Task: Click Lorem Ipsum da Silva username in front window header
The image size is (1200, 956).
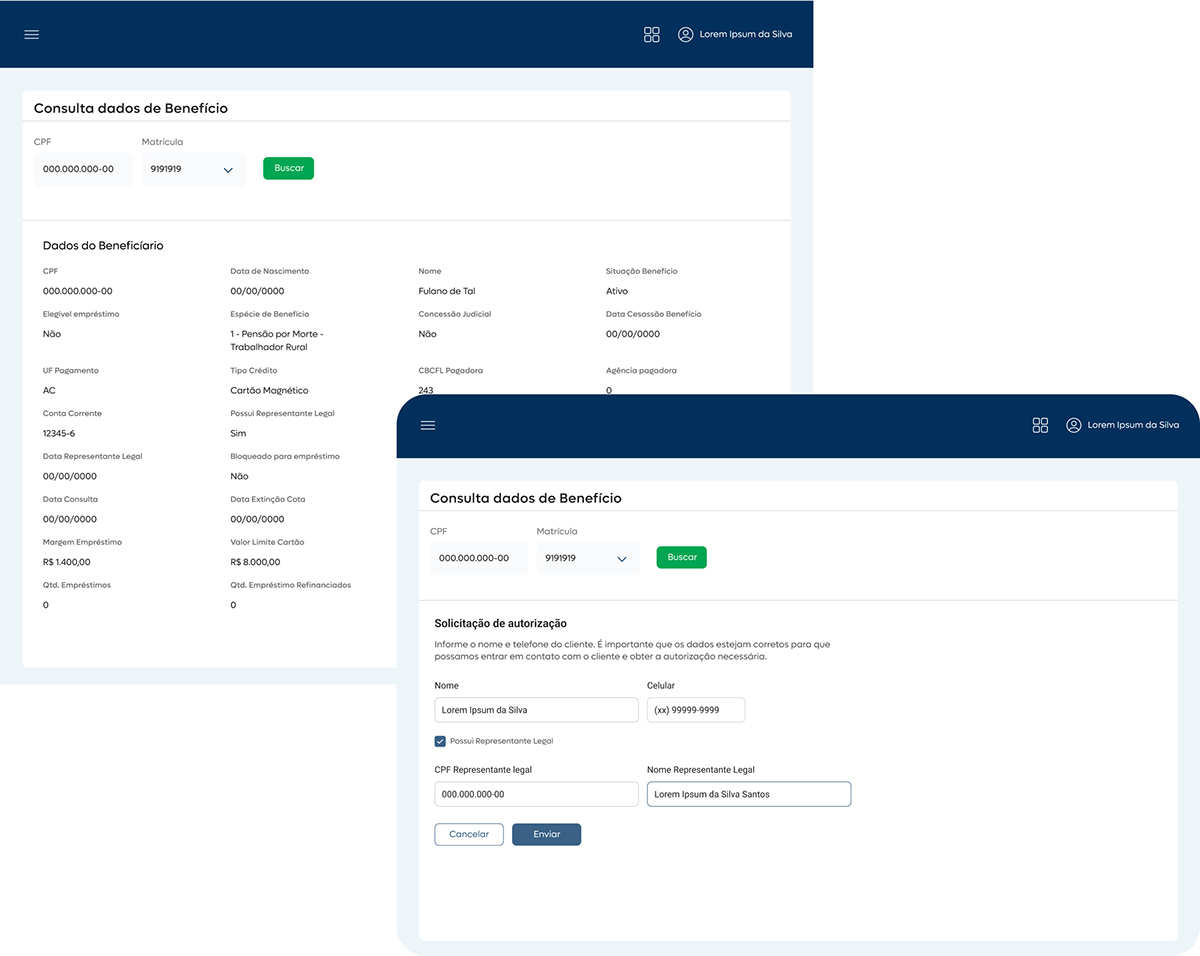Action: [x=1133, y=425]
